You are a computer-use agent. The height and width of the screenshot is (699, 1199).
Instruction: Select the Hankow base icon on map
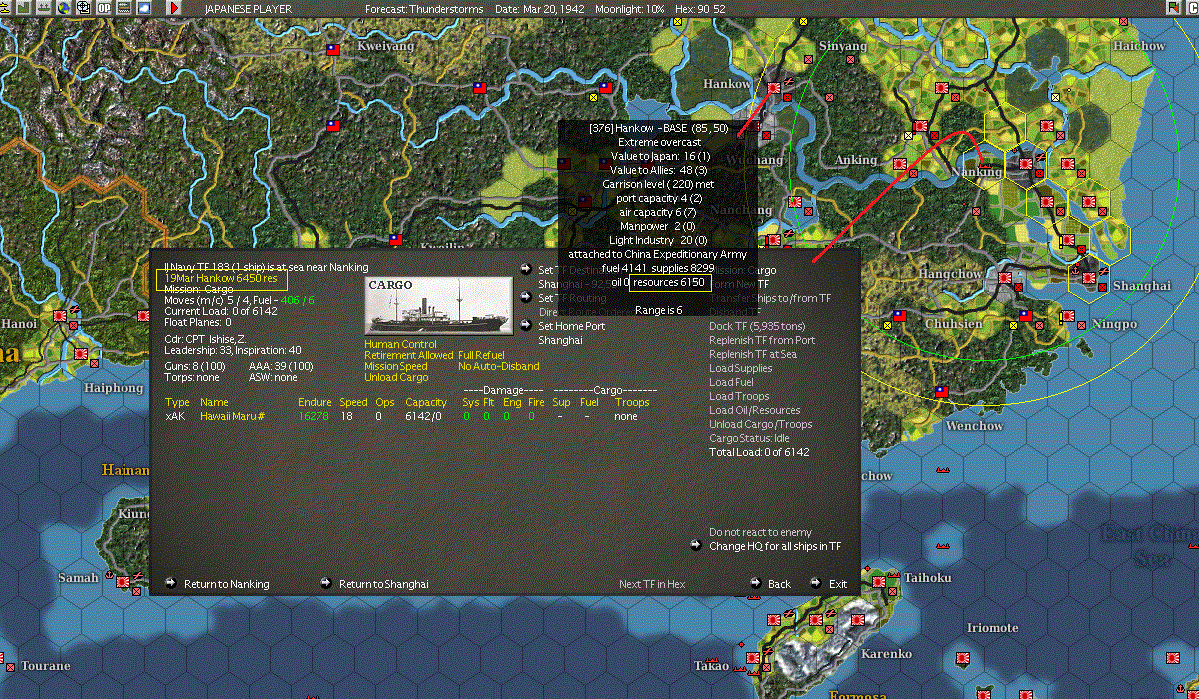pos(775,89)
